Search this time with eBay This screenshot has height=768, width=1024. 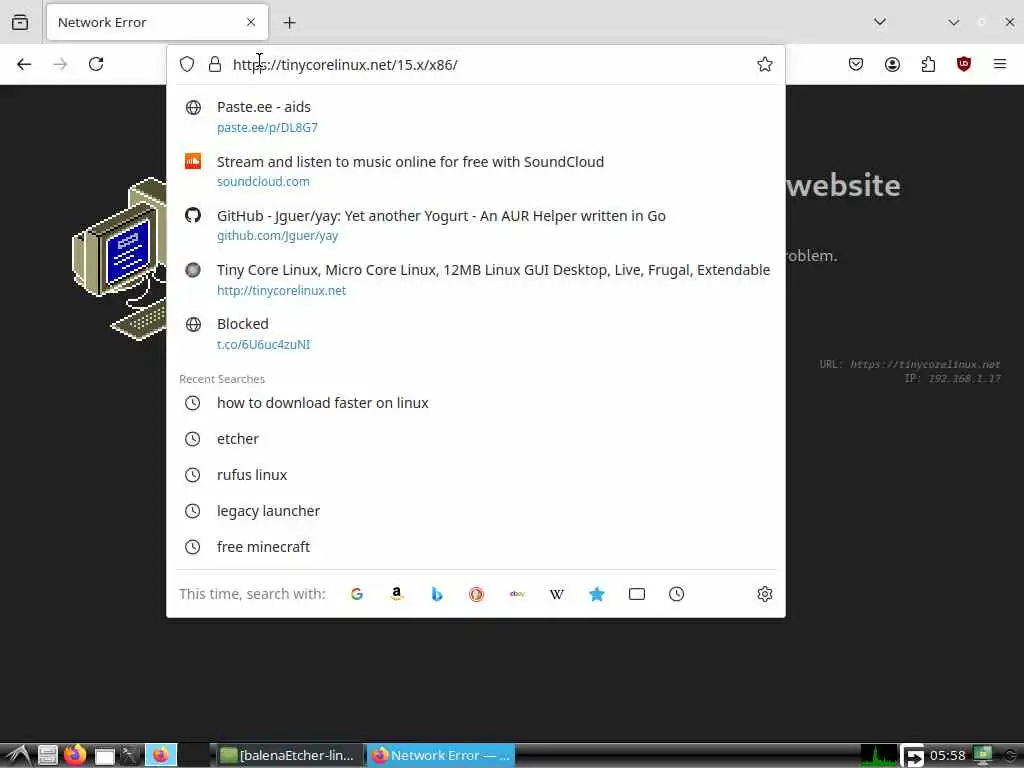click(517, 594)
